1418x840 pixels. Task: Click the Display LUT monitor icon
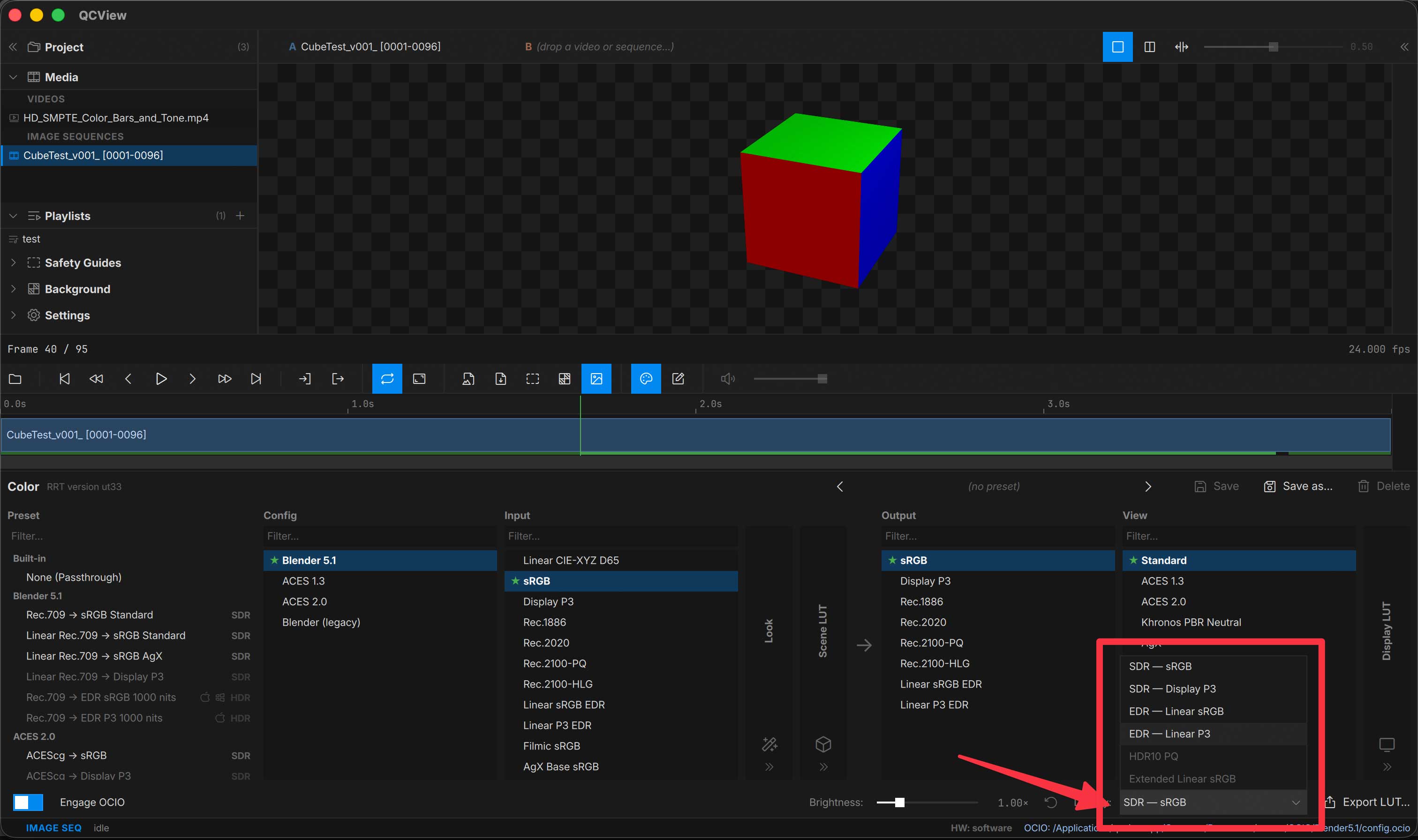[1387, 744]
